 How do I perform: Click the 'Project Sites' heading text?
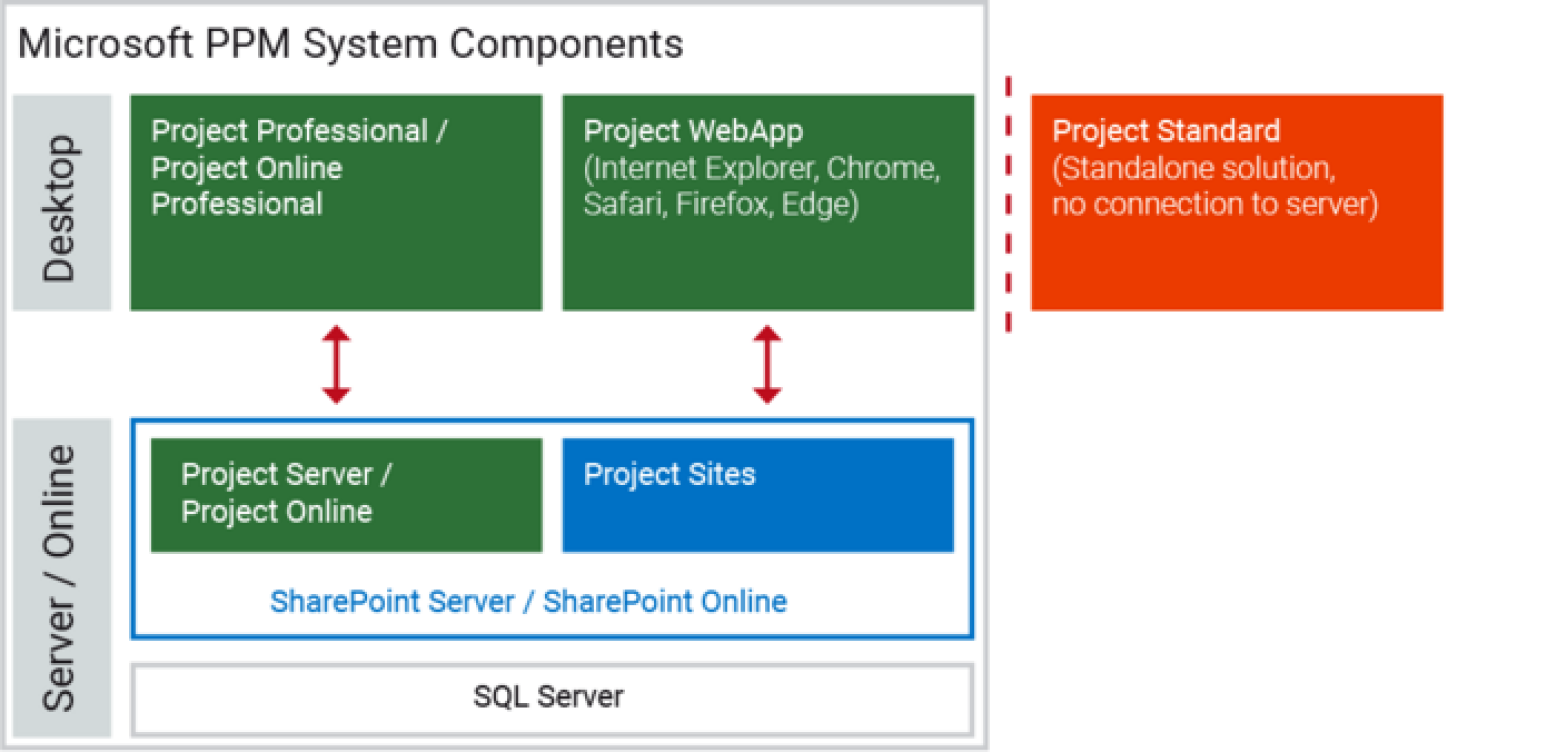click(x=669, y=473)
